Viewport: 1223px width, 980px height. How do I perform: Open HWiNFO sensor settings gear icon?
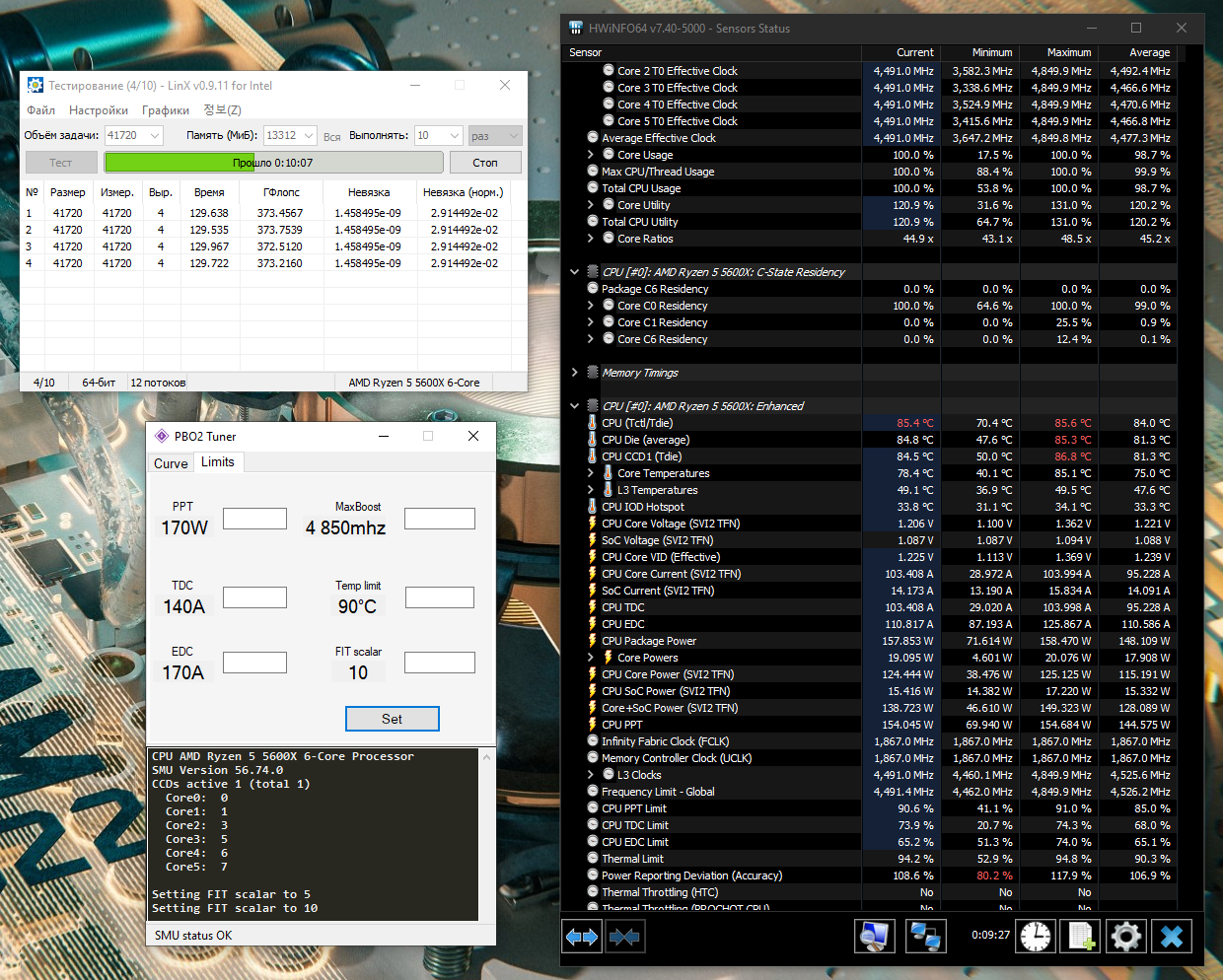1126,936
